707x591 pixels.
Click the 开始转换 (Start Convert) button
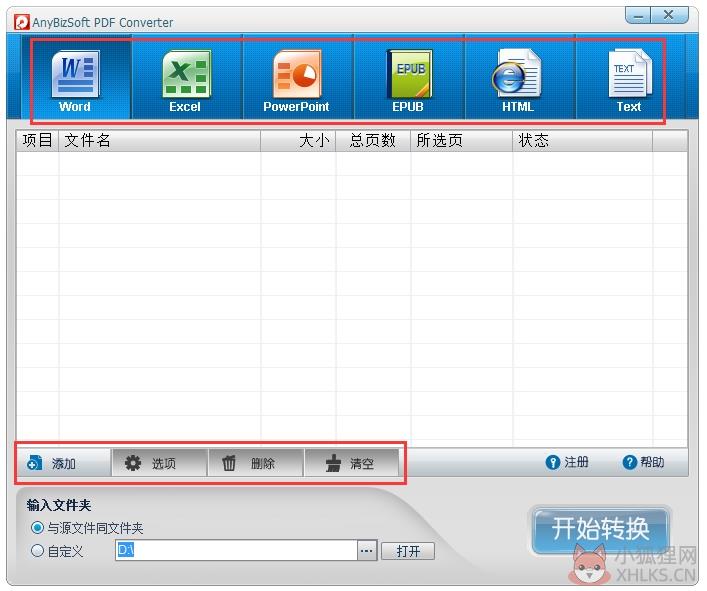(x=601, y=529)
